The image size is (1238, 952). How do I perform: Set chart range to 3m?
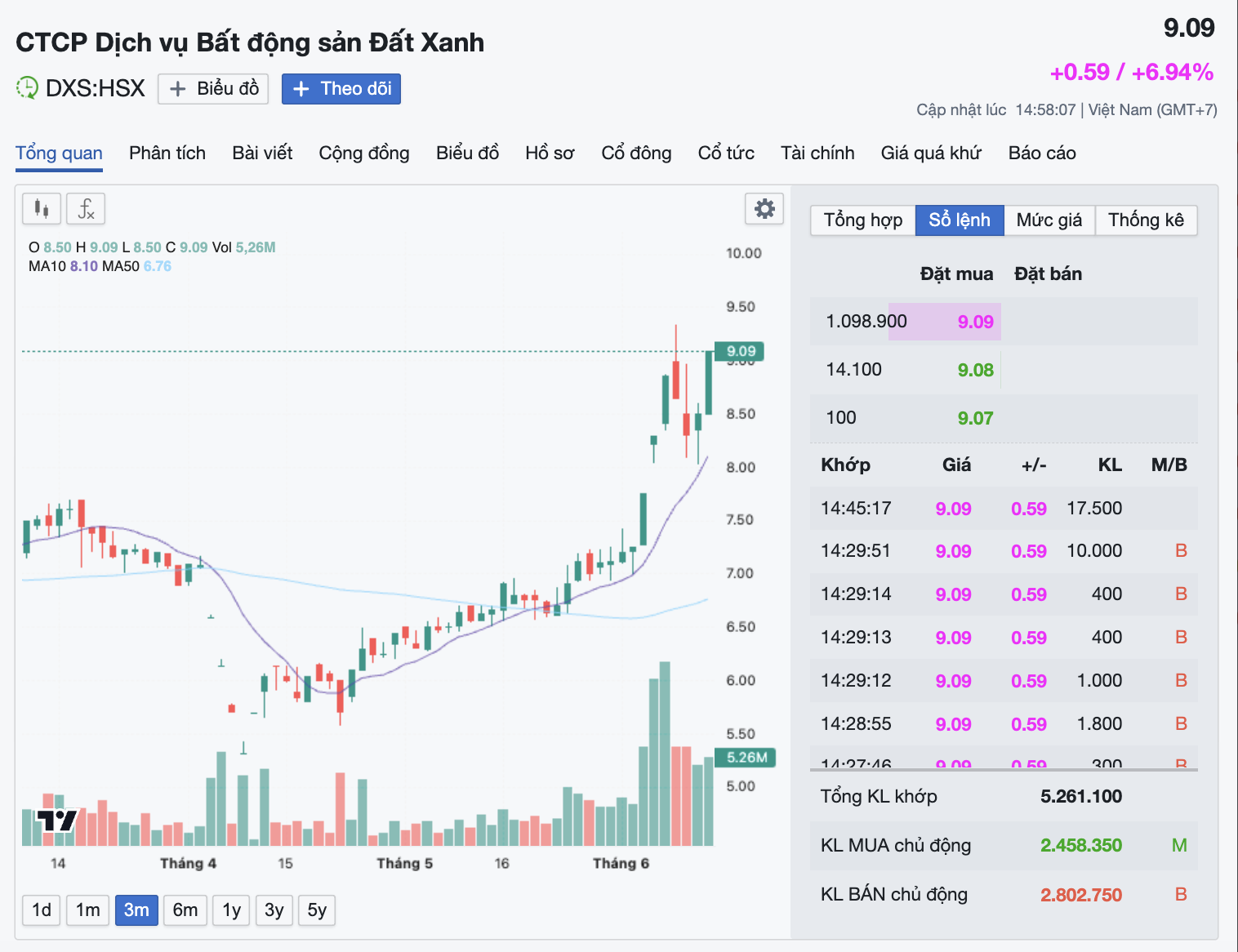coord(136,910)
